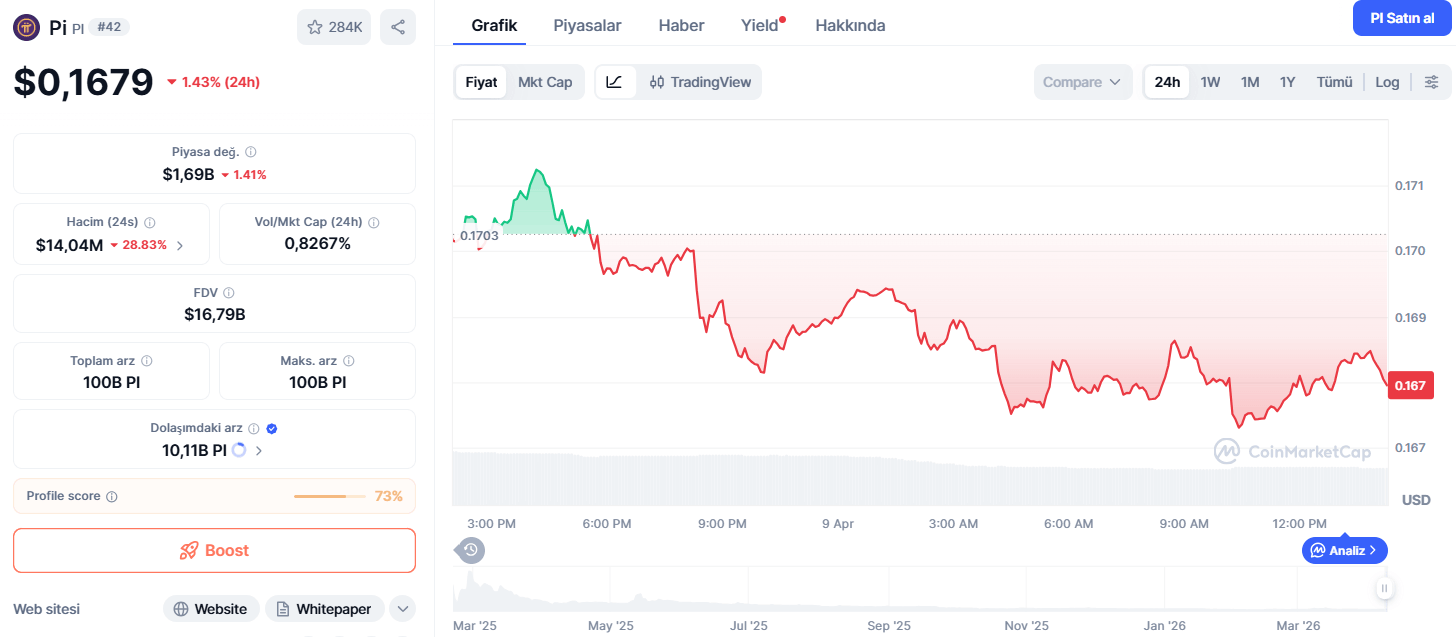1456x637 pixels.
Task: Expand circulating supply details chevron
Action: (x=259, y=451)
